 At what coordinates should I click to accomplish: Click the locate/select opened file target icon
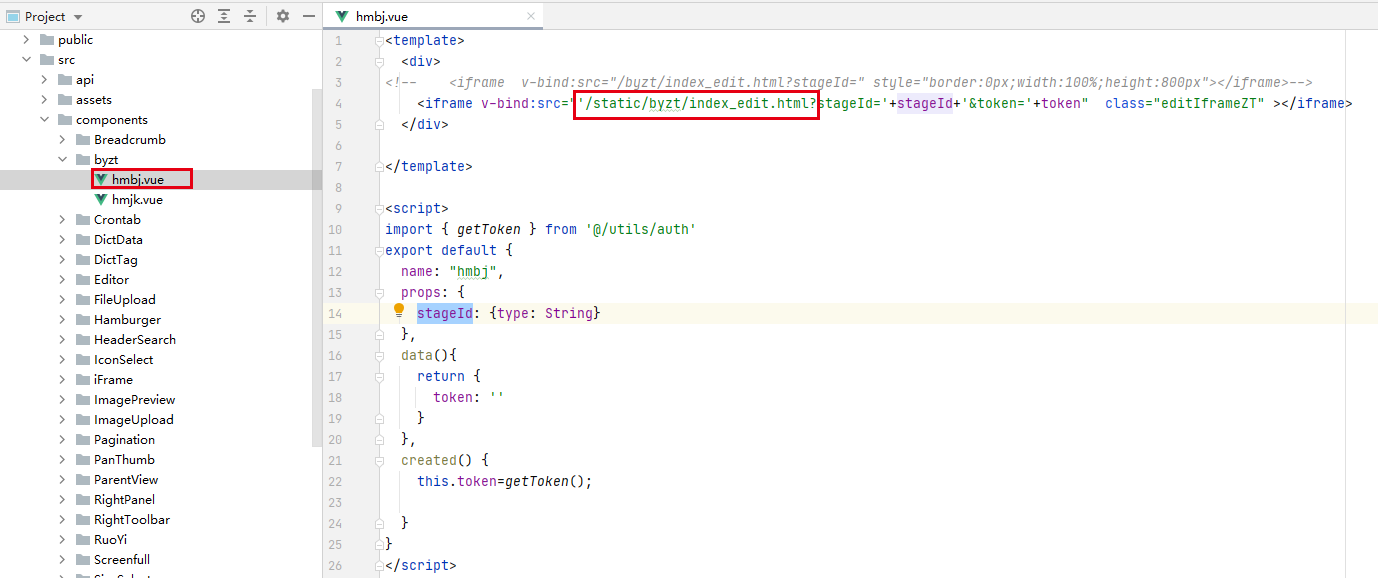[198, 16]
